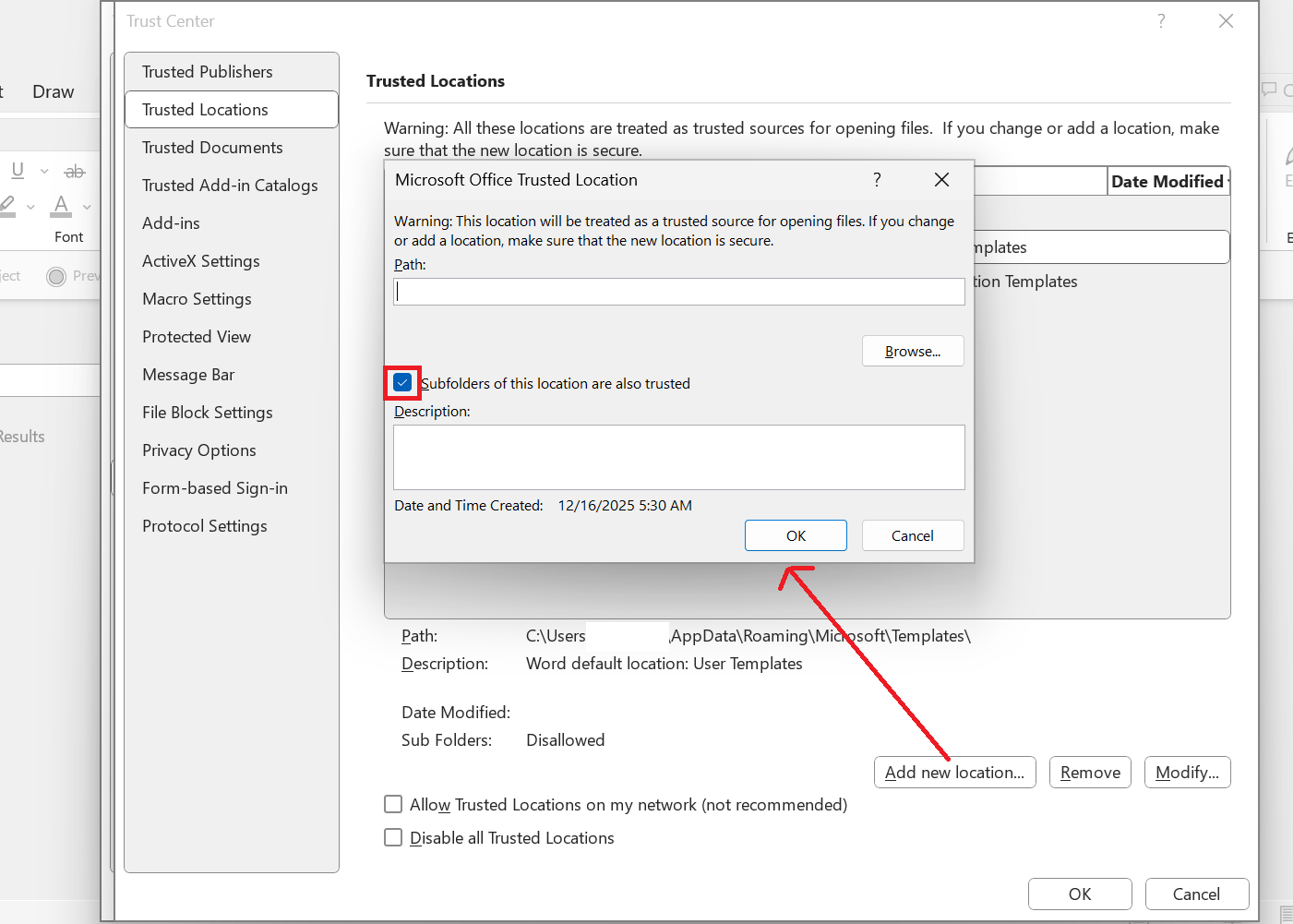Click OK in Trust Center
This screenshot has width=1293, height=924.
[x=1080, y=894]
